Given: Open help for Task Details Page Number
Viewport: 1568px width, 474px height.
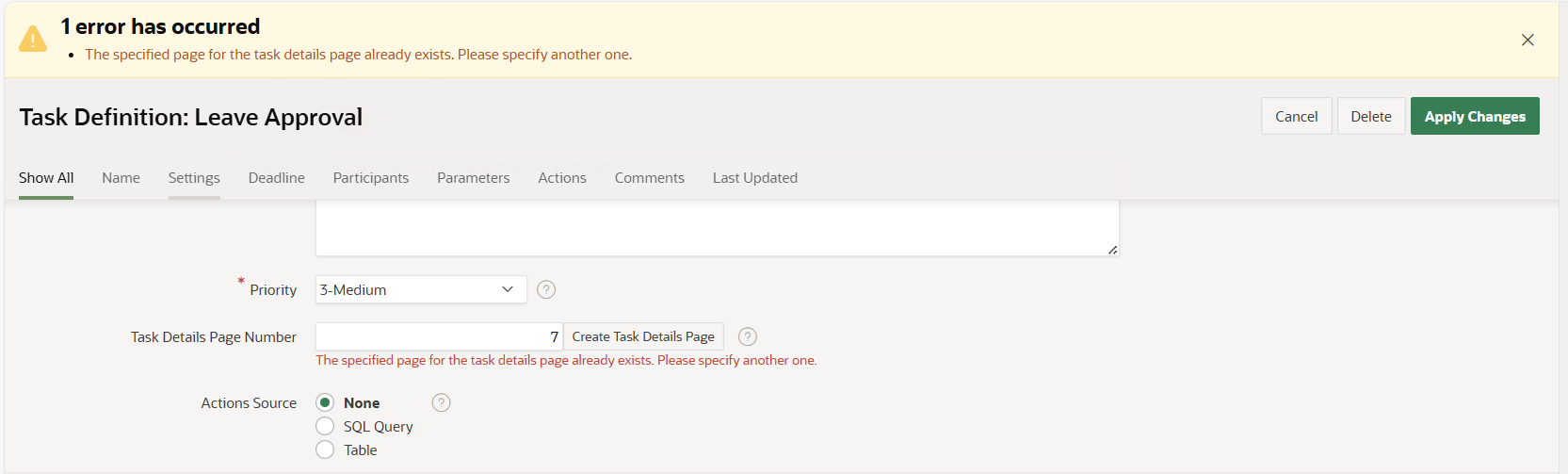Looking at the screenshot, I should tap(748, 337).
